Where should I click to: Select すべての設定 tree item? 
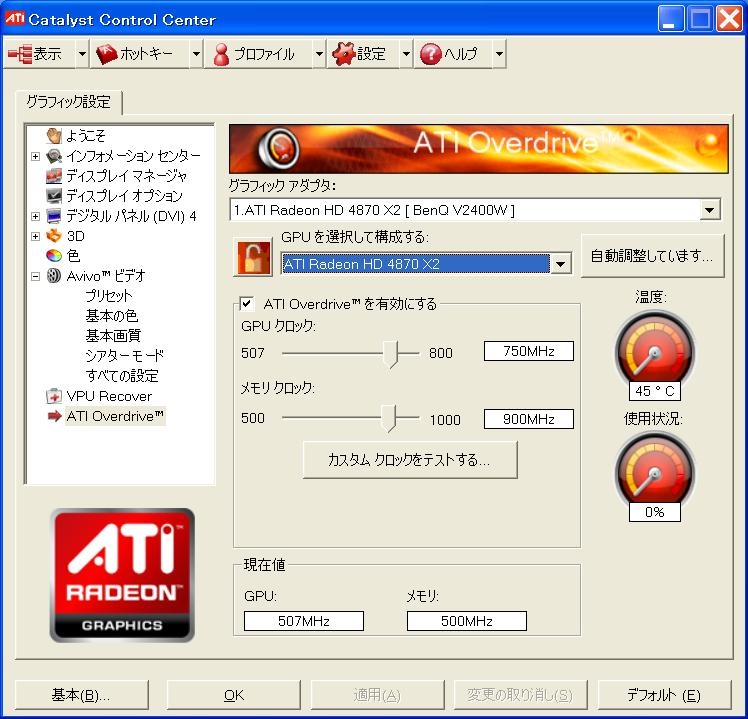(122, 376)
